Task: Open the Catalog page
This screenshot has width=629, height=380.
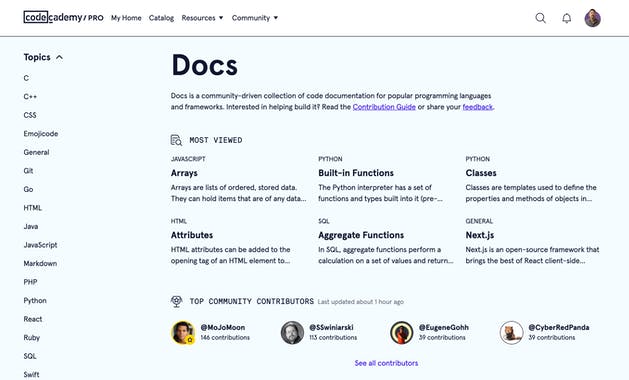Action: (x=161, y=18)
